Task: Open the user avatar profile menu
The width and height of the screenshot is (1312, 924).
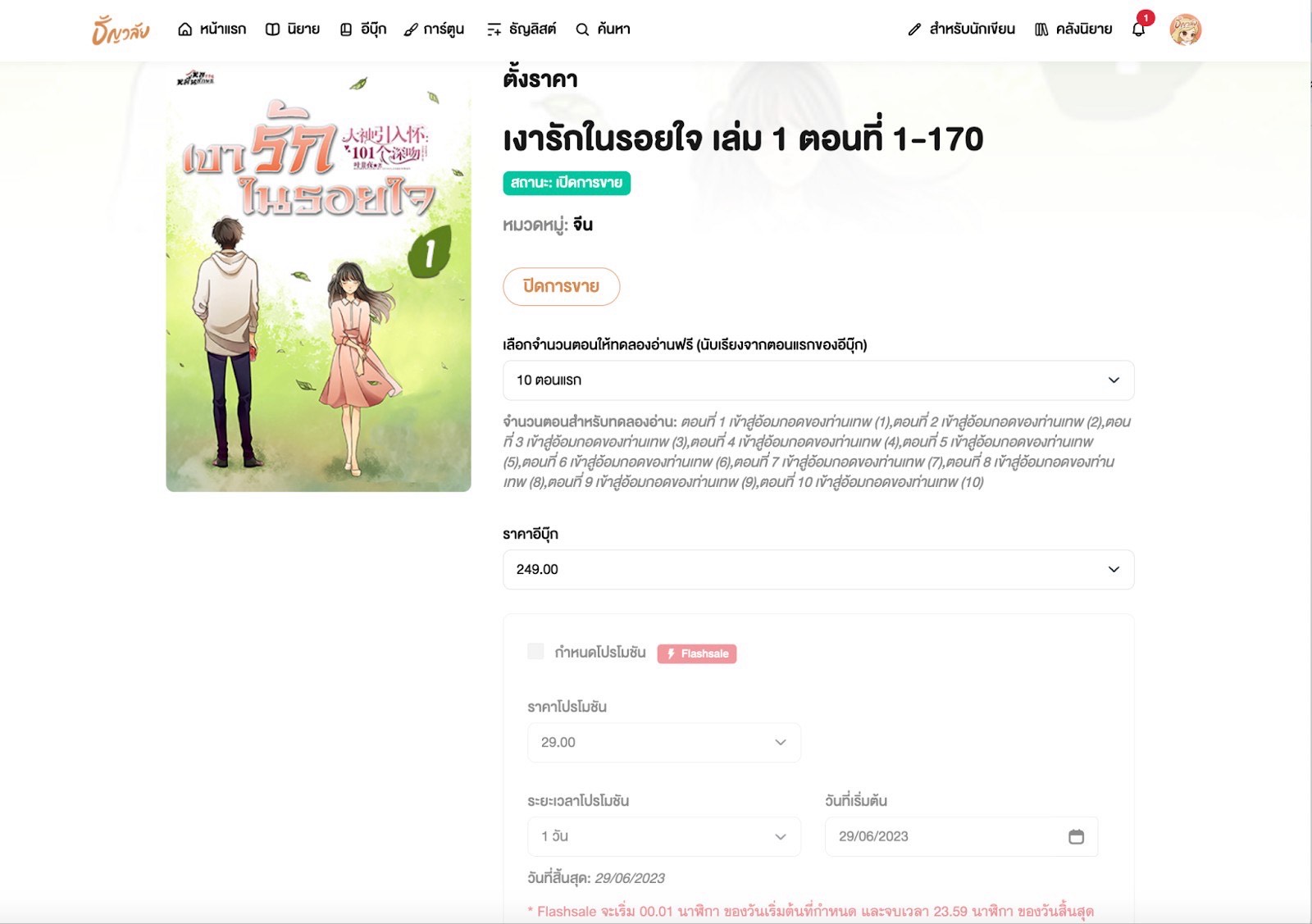Action: pos(1185,30)
